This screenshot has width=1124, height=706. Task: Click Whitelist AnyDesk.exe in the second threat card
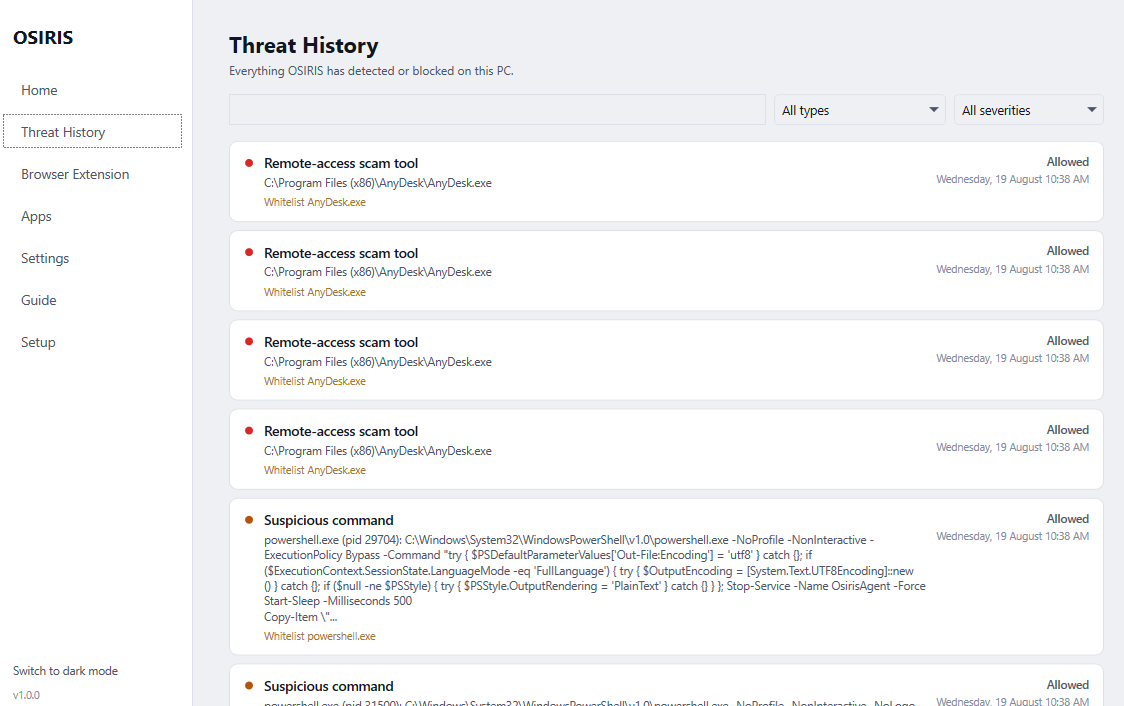(315, 292)
